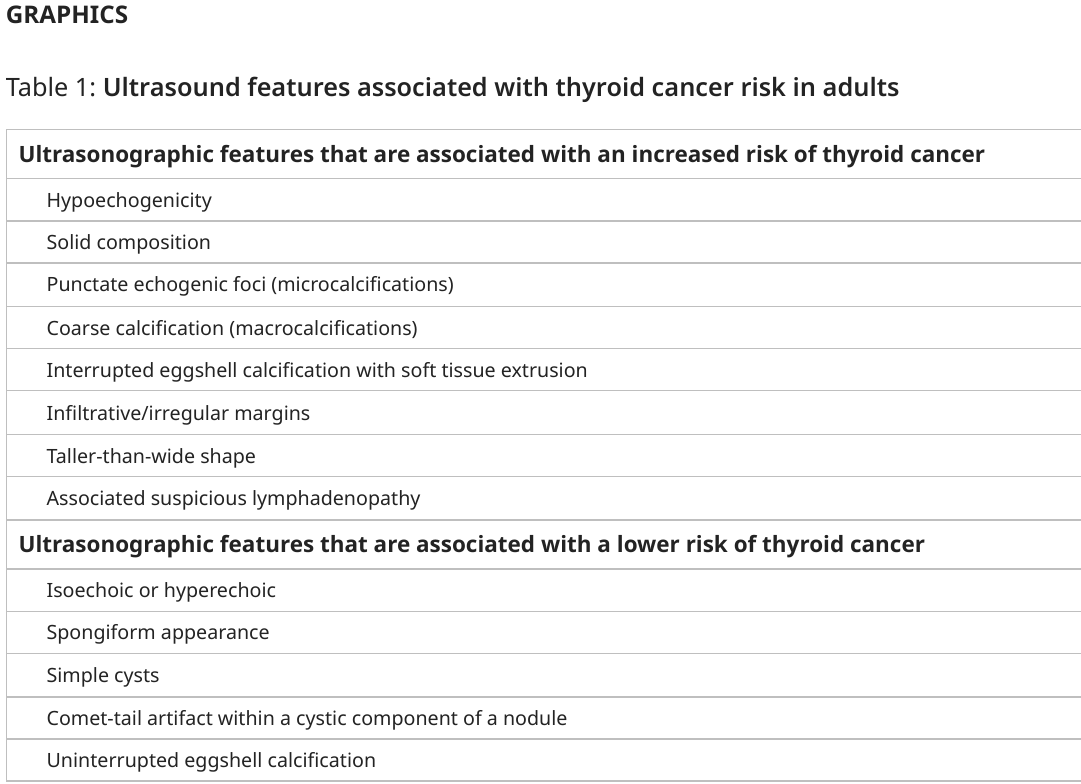Select Interrupted eggshell calcification row
Viewport: 1081px width, 784px height.
(544, 370)
